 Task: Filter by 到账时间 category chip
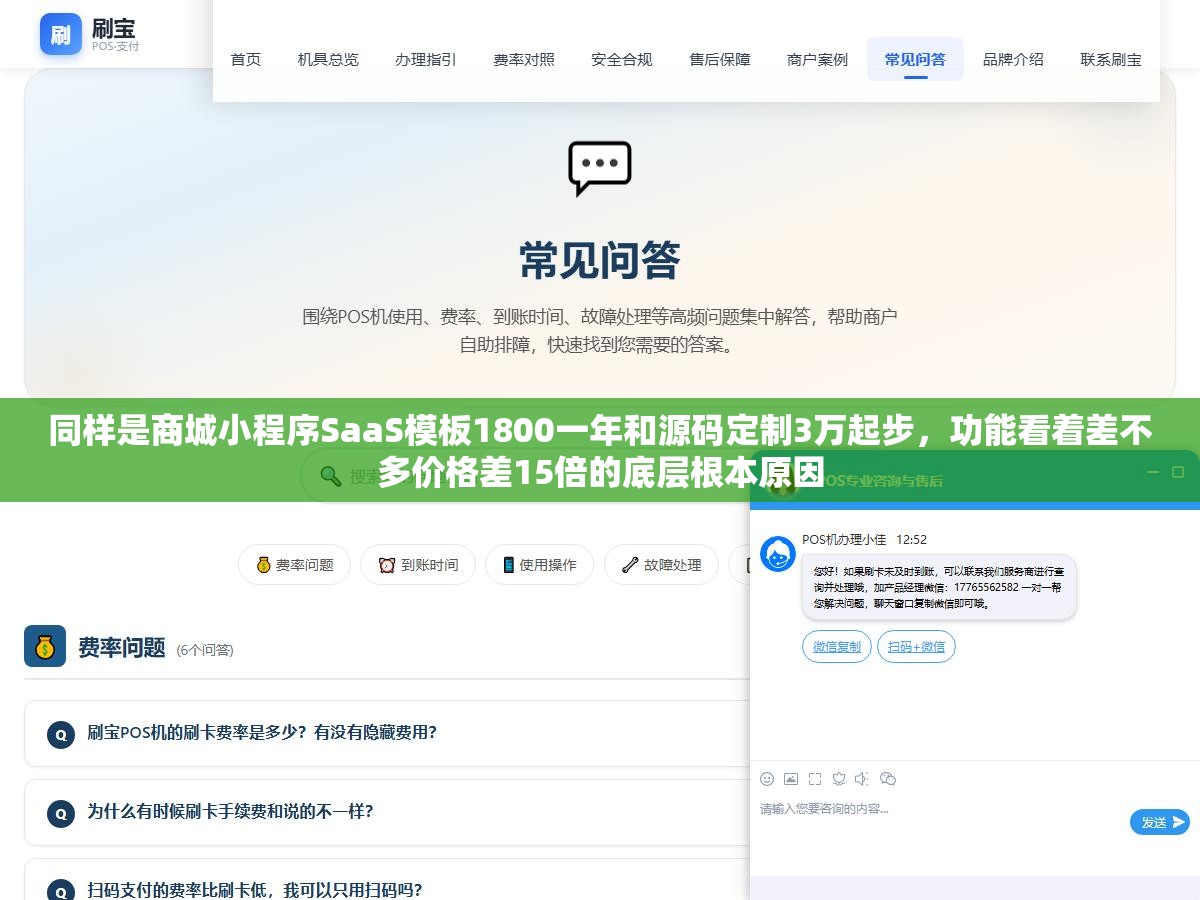(418, 565)
